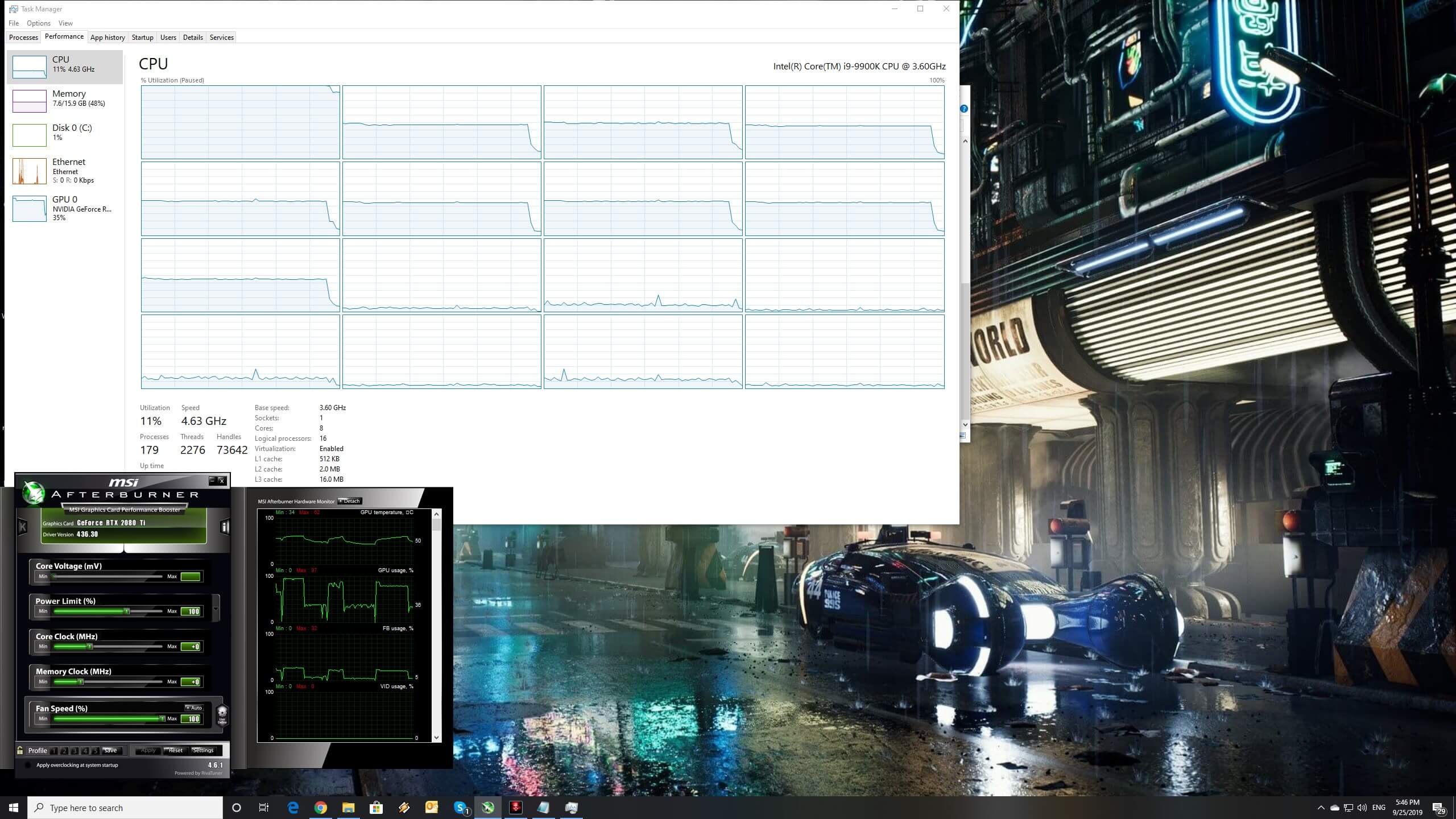The image size is (1456, 819).
Task: Expand the Power Limit dropdown arrow
Action: 216,609
